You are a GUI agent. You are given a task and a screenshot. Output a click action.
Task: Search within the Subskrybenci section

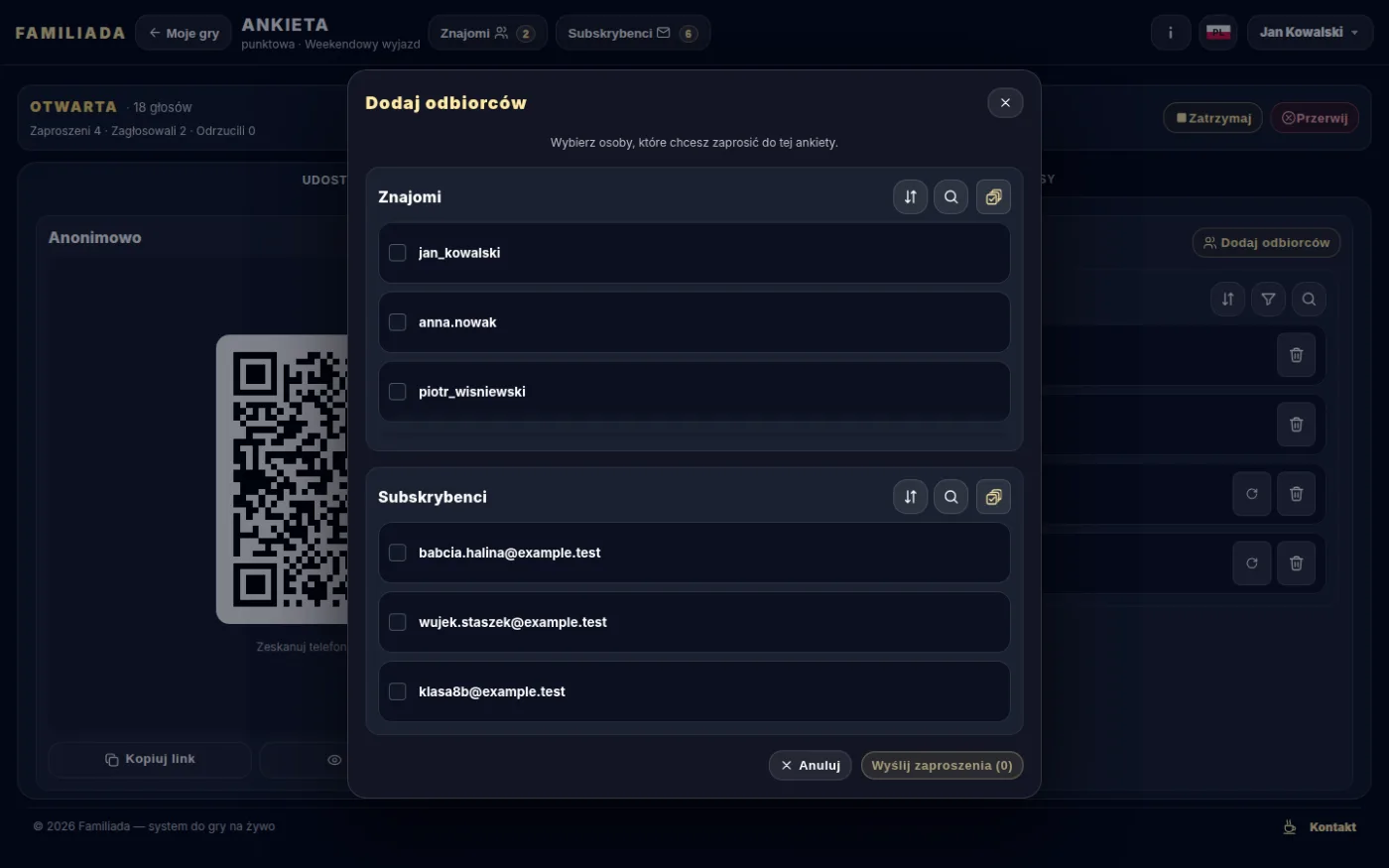pyautogui.click(x=950, y=497)
